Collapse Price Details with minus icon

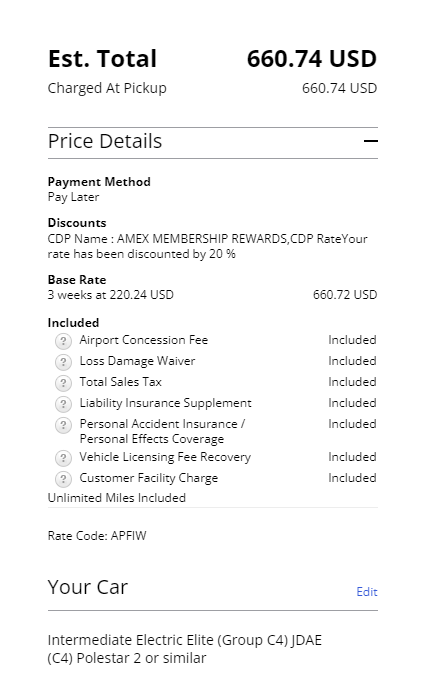click(x=370, y=141)
